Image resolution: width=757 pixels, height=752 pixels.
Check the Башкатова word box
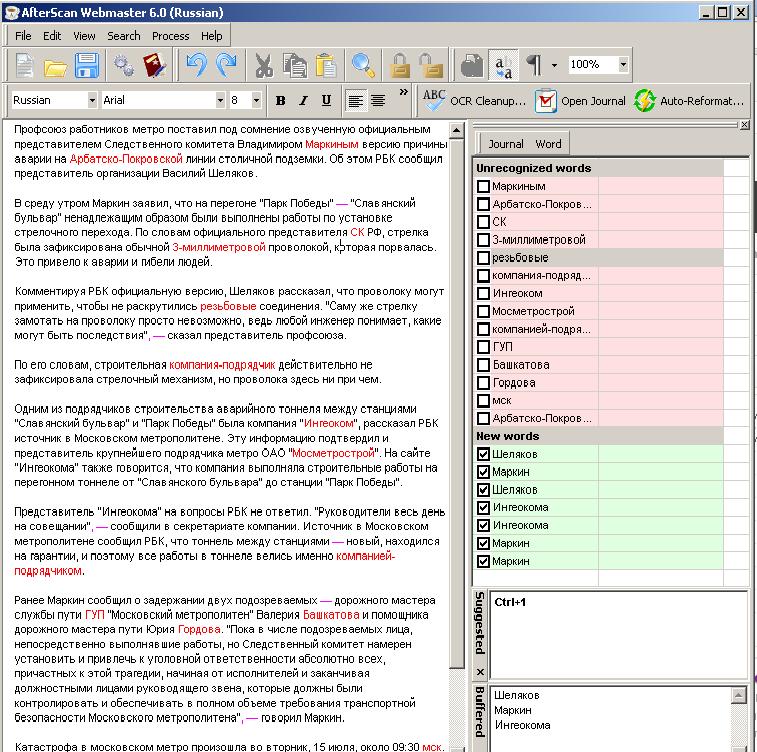(483, 364)
